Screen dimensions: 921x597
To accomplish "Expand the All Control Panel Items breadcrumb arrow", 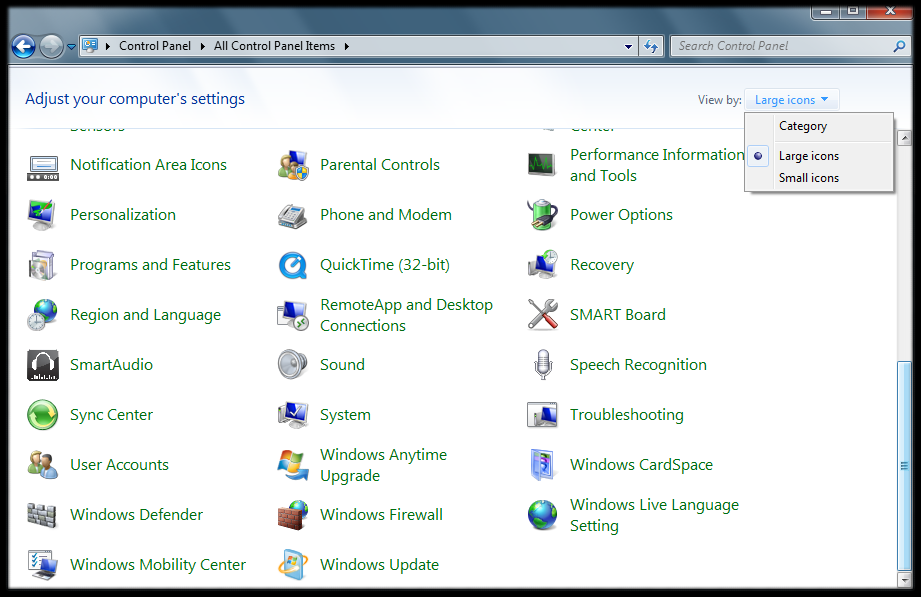I will 346,46.
